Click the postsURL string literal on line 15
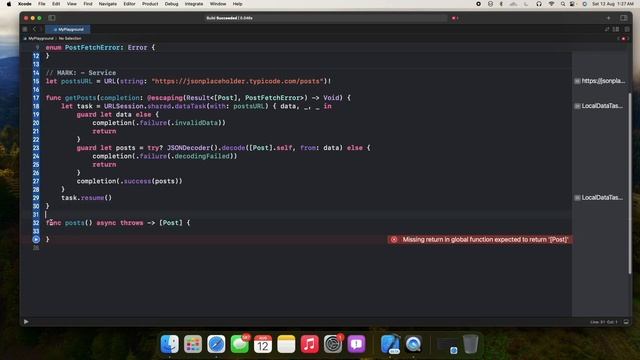The height and width of the screenshot is (360, 640). coord(238,81)
